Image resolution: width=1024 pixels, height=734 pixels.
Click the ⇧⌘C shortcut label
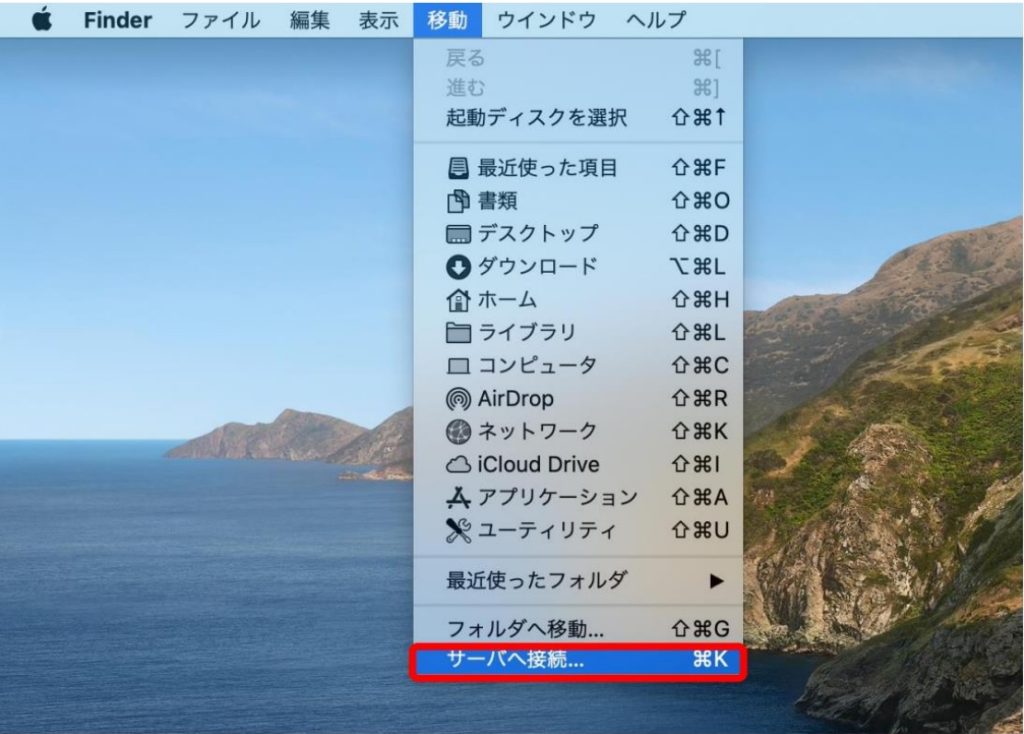tap(700, 366)
